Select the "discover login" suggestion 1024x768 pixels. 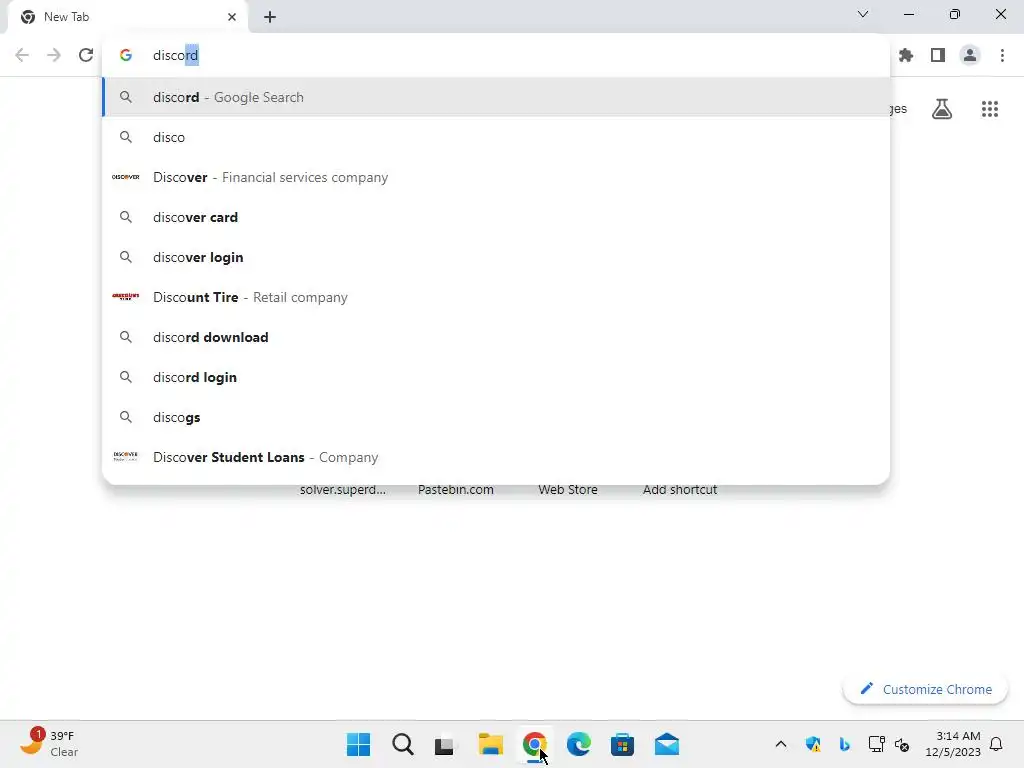pyautogui.click(x=496, y=257)
